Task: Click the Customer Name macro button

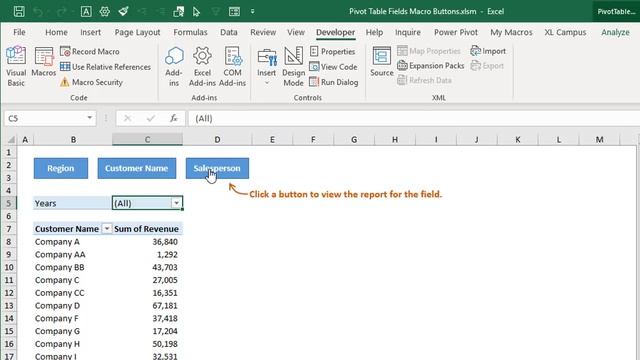Action: (x=137, y=168)
